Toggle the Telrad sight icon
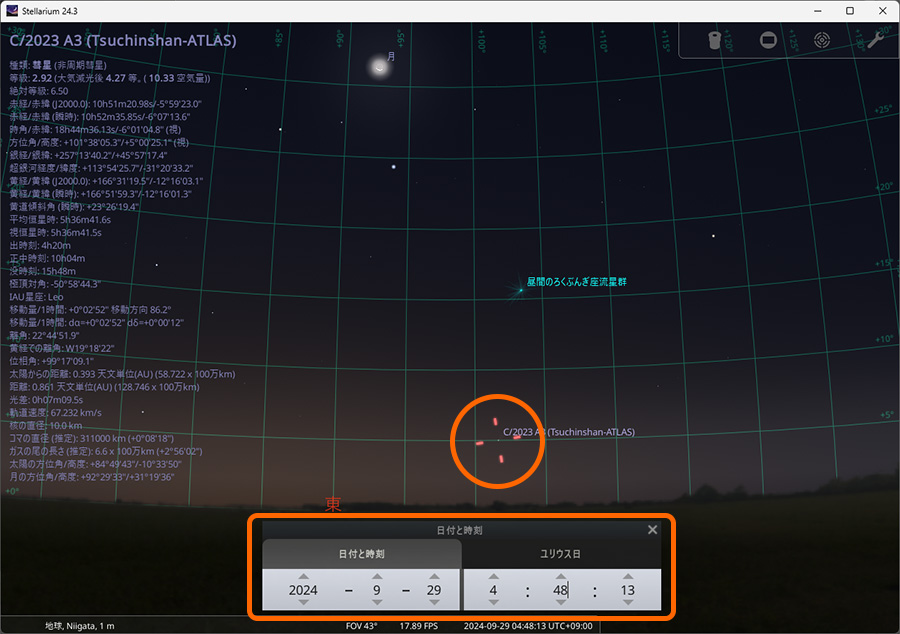 (x=822, y=41)
